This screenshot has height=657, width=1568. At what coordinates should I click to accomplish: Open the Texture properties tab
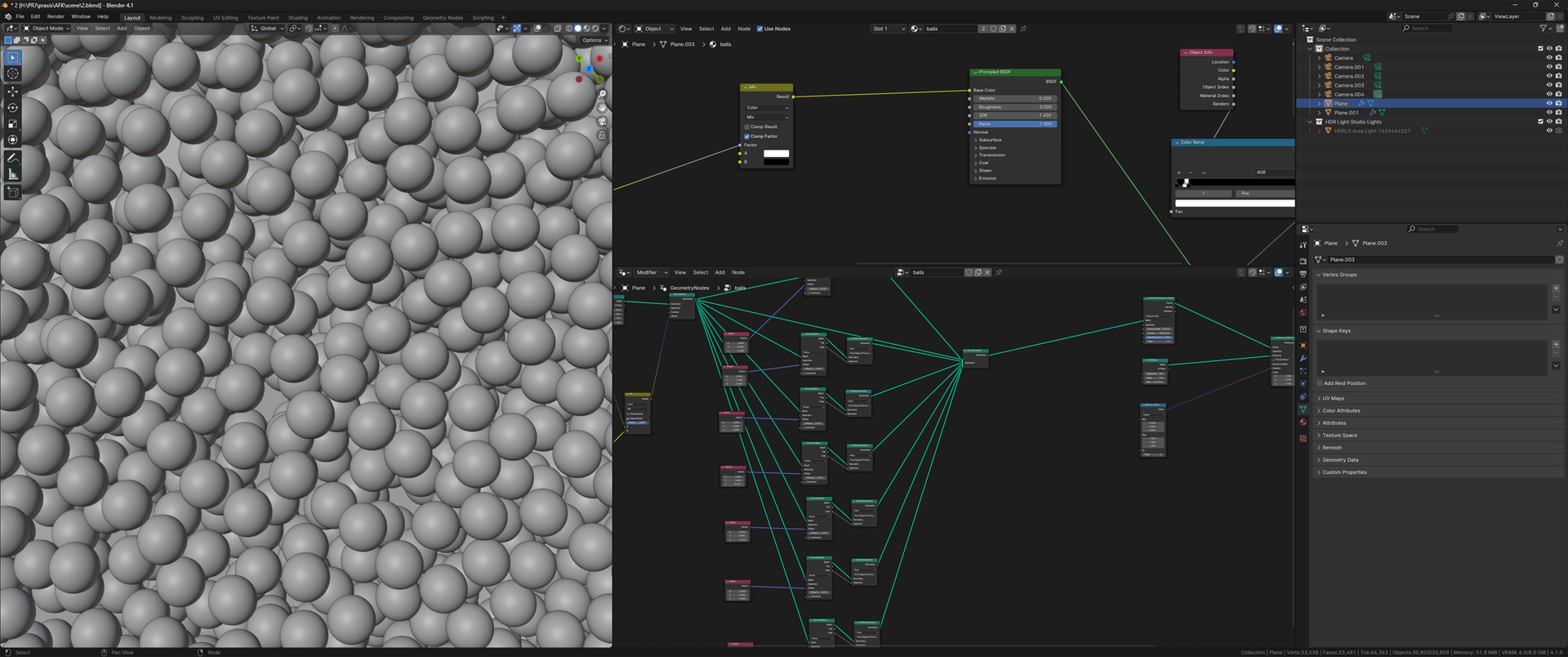point(1303,438)
